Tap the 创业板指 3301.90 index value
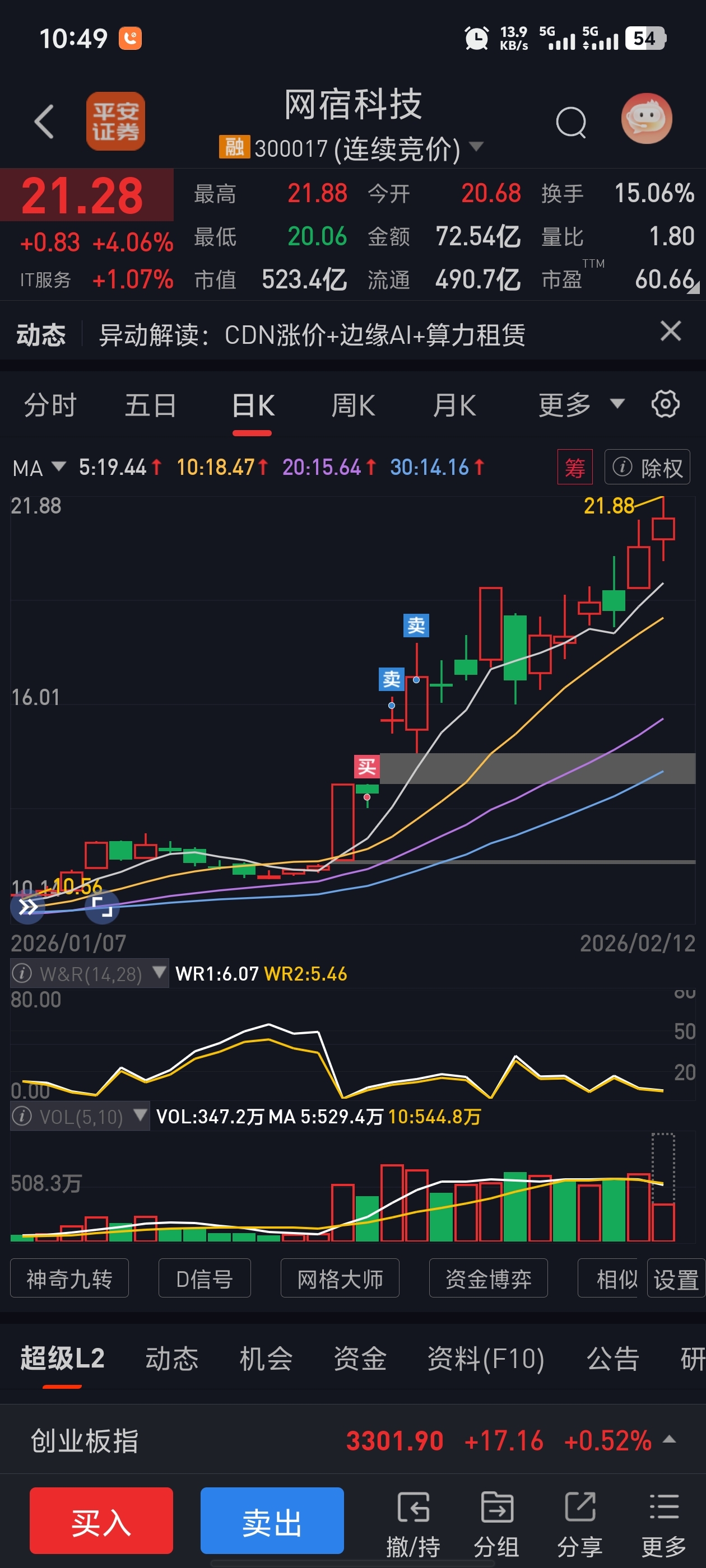This screenshot has width=706, height=1568. (x=394, y=1440)
